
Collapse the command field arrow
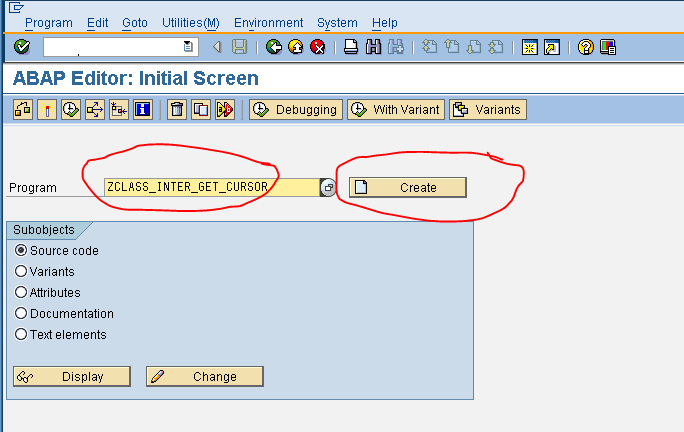click(x=217, y=47)
